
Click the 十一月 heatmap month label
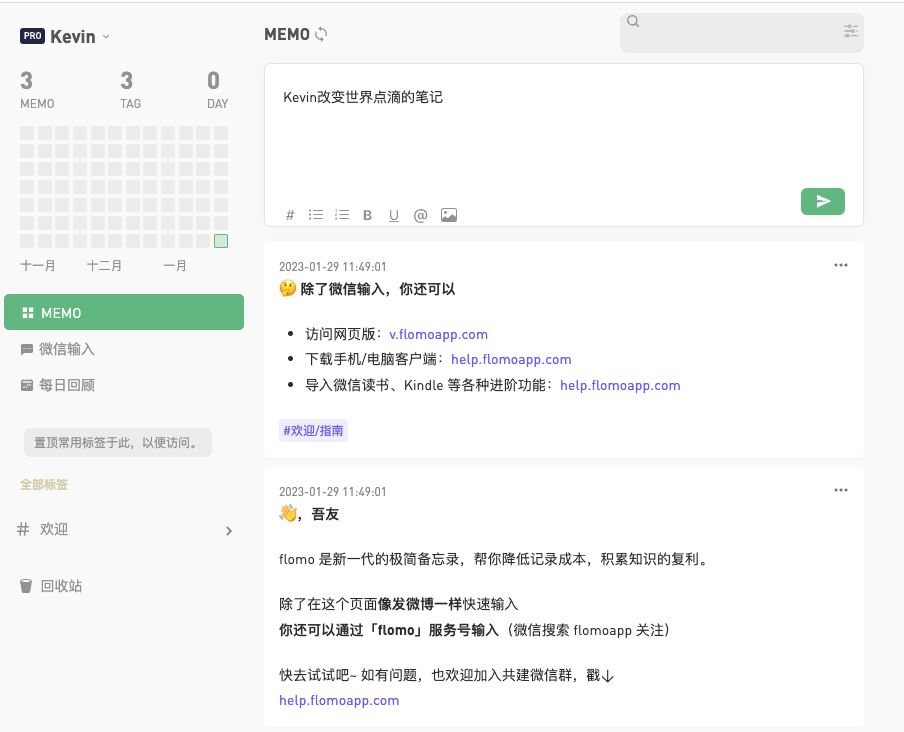coord(38,266)
